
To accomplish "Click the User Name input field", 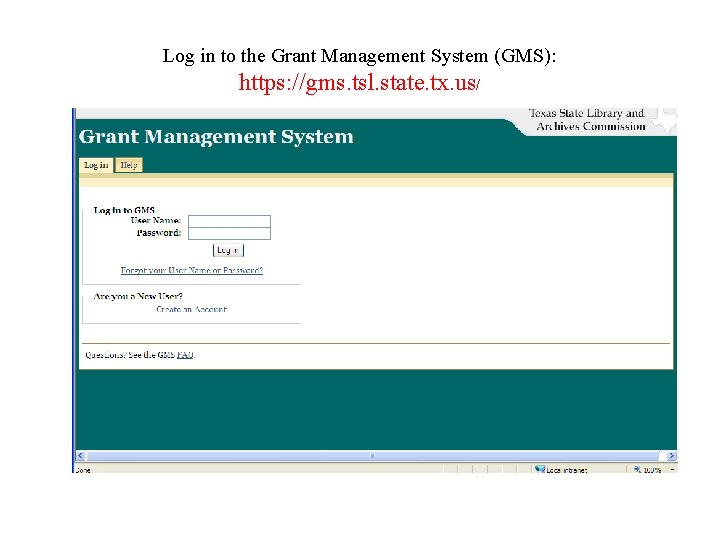I will click(229, 221).
